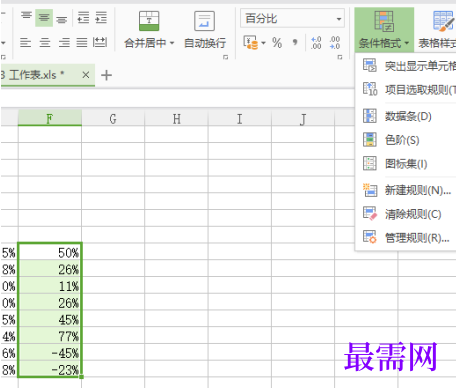Click the cell containing -45%
The width and height of the screenshot is (456, 388).
[x=50, y=352]
